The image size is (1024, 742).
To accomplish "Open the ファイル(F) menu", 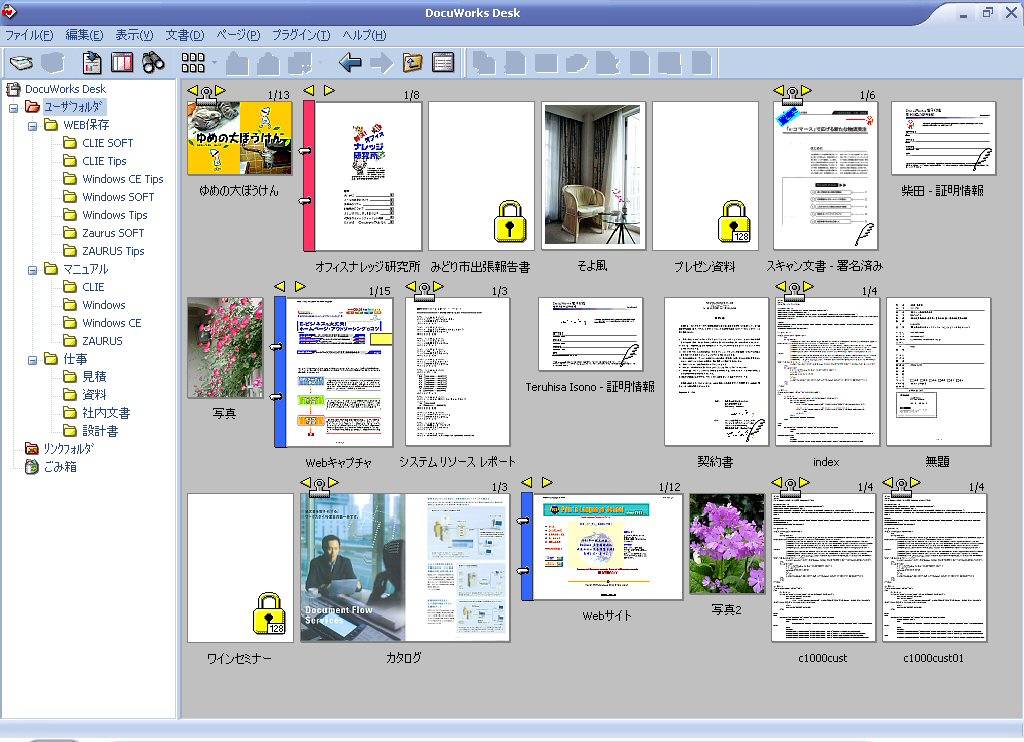I will [x=29, y=35].
